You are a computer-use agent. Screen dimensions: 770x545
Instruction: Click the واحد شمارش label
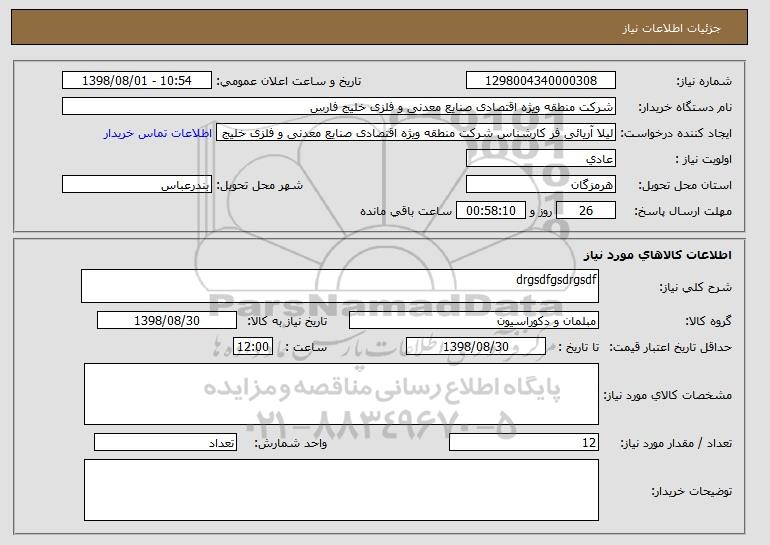(291, 443)
